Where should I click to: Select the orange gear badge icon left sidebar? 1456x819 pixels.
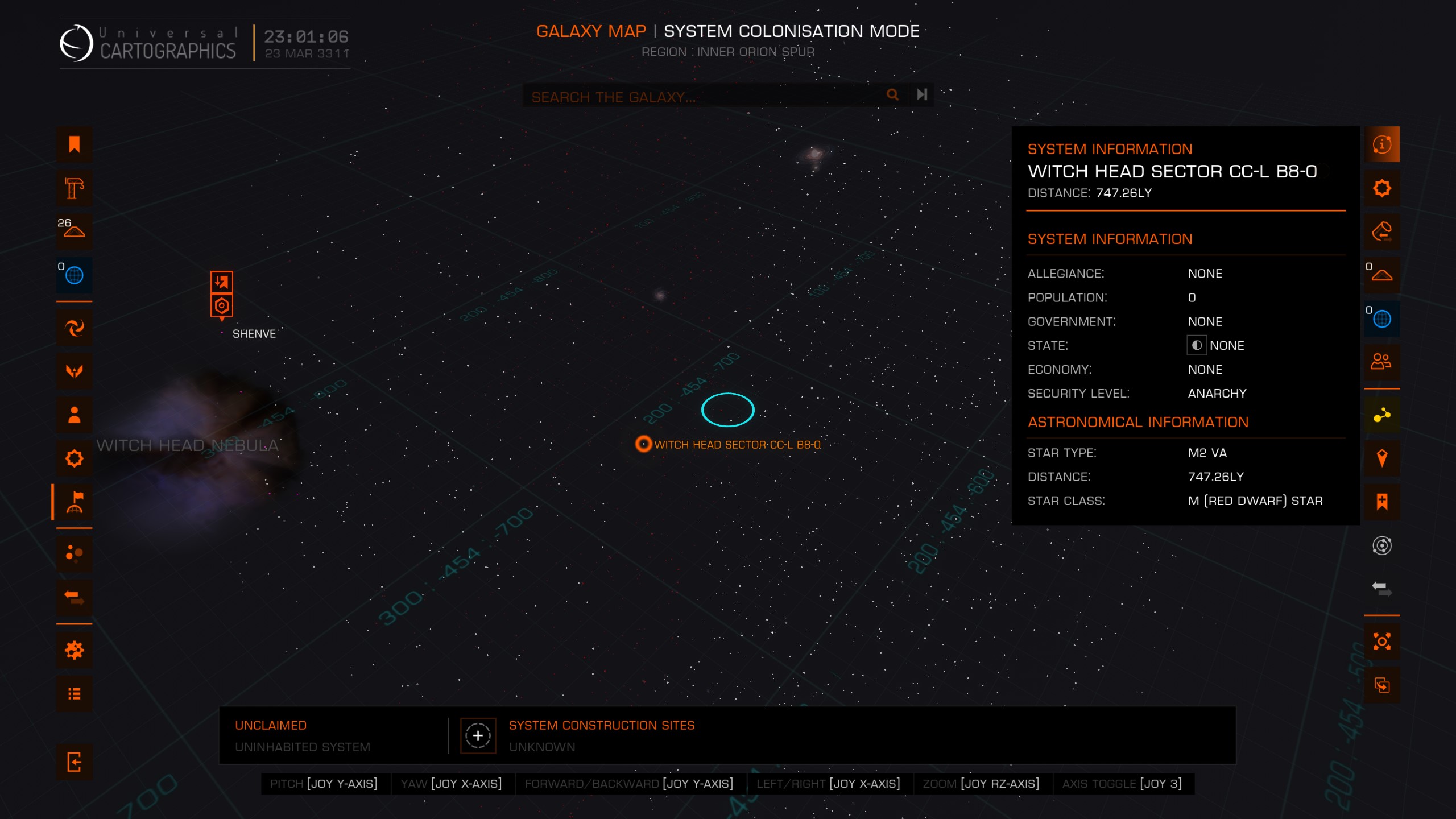point(74,458)
